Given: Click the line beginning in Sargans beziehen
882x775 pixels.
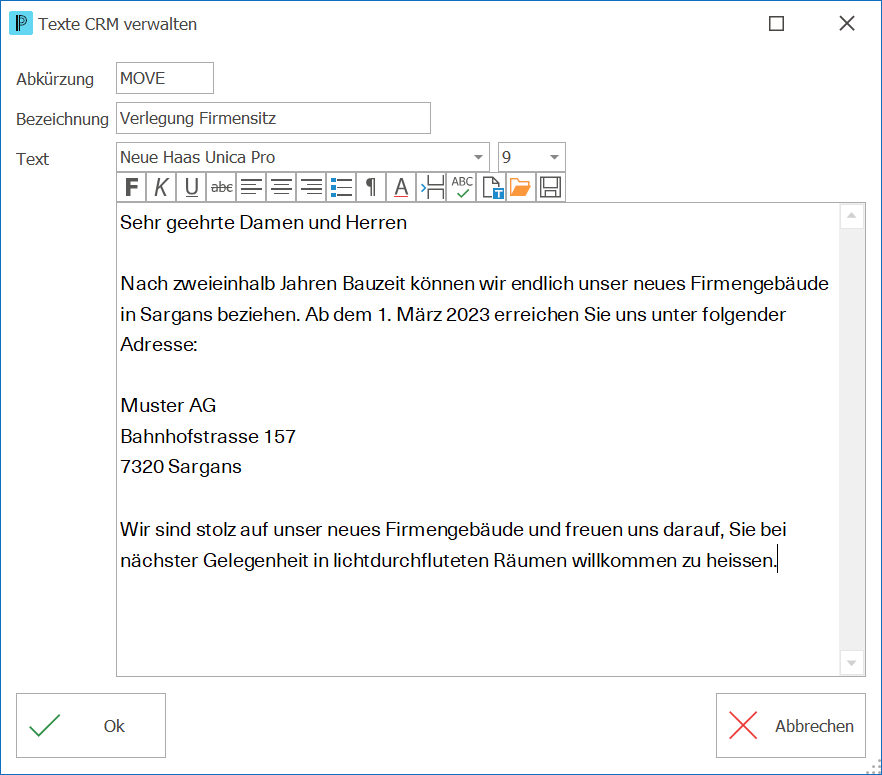Looking at the screenshot, I should coord(453,314).
